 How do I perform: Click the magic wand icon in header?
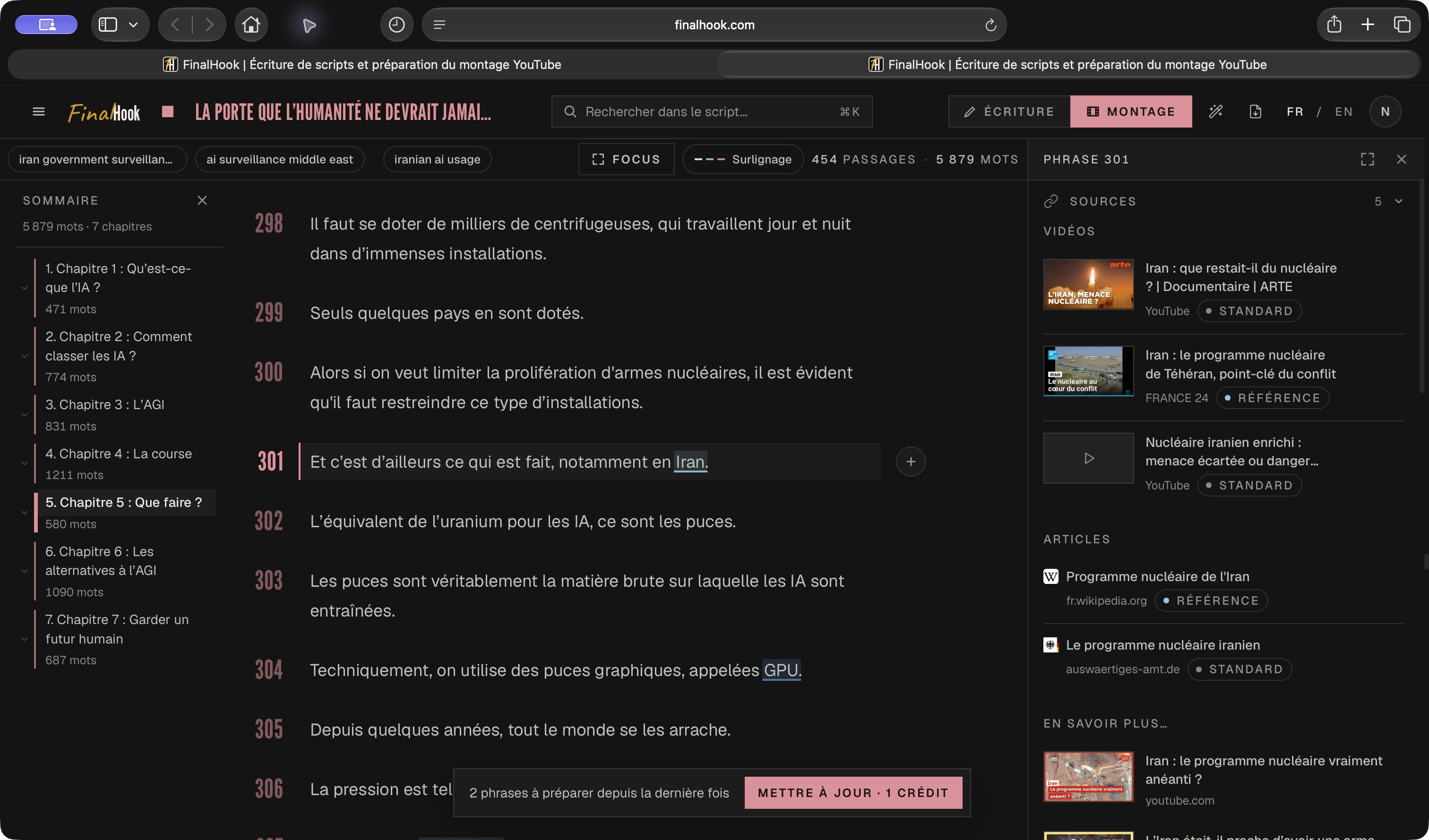1216,111
